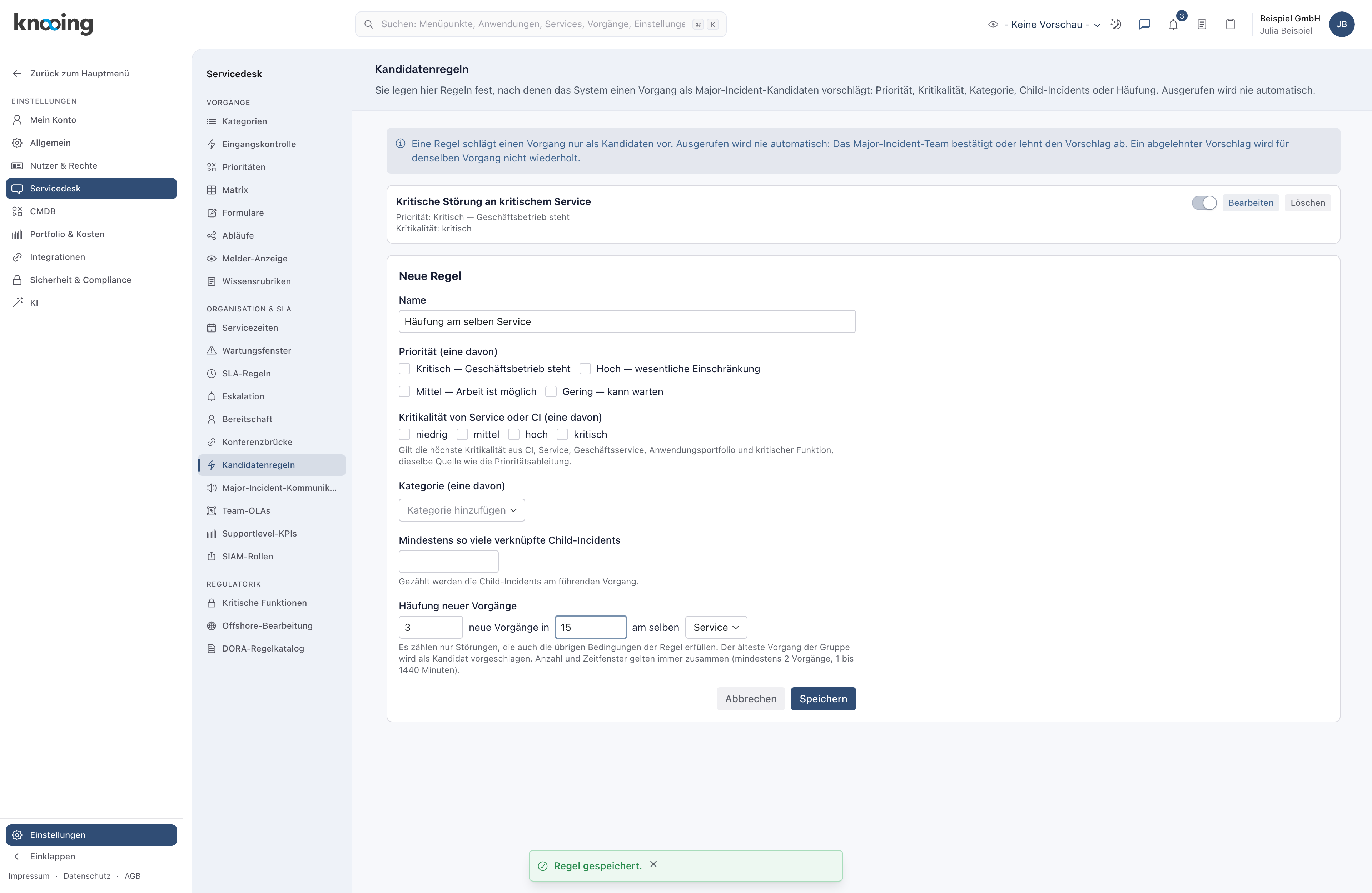Open Major-Incident-Kommunikation menu item
Viewport: 1372px width, 893px height.
click(x=272, y=488)
